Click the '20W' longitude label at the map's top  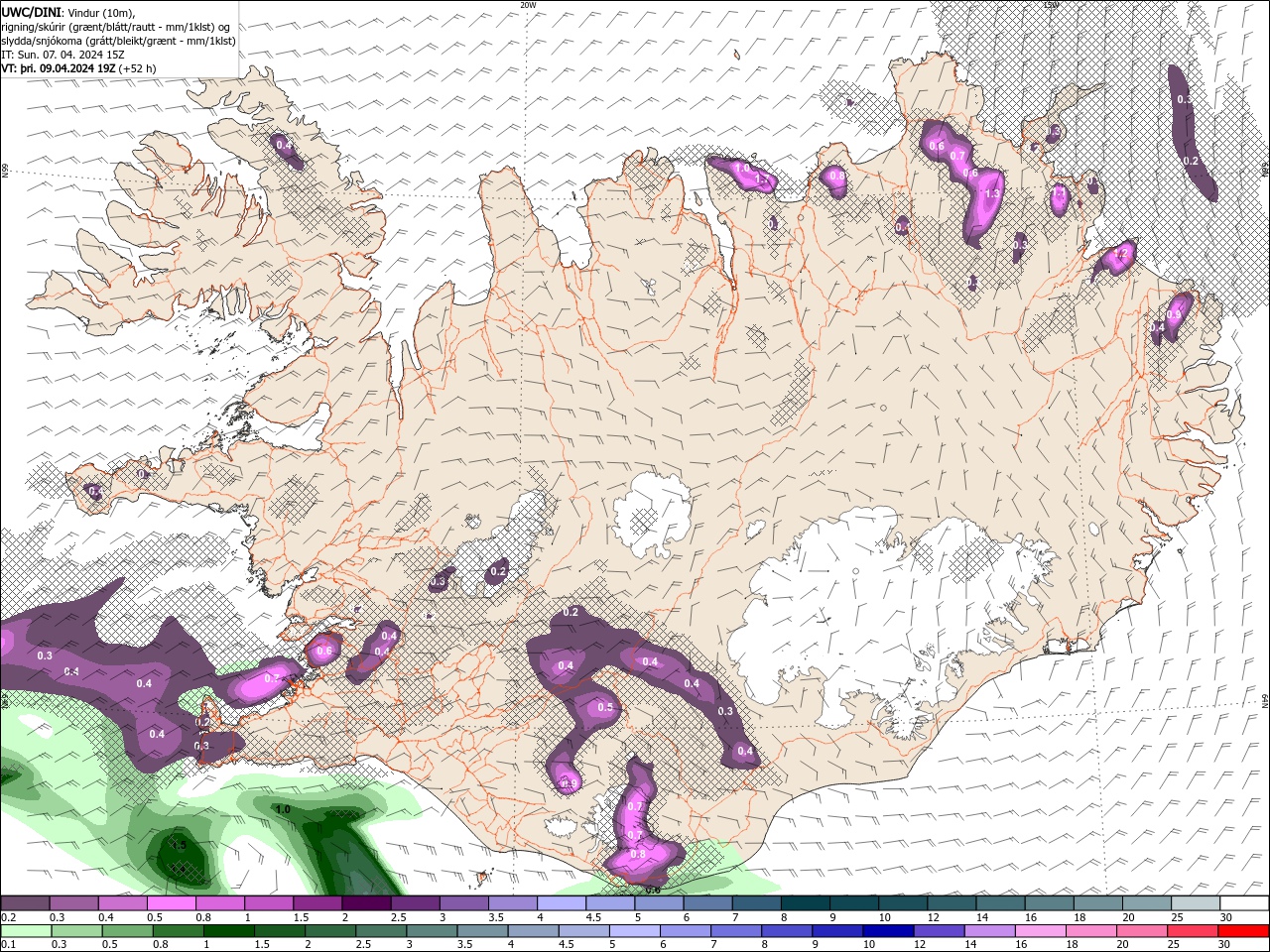pyautogui.click(x=529, y=5)
